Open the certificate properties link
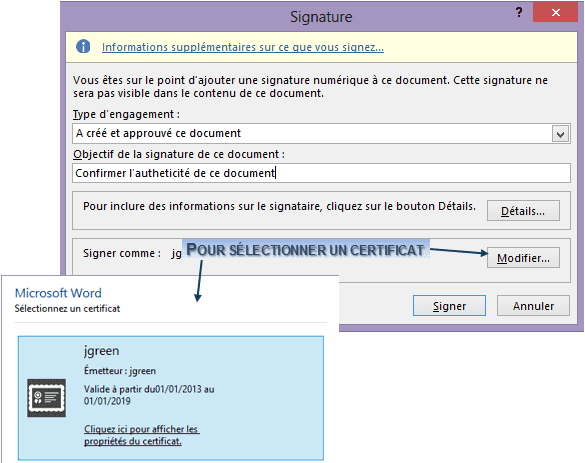The height and width of the screenshot is (463, 585). click(141, 435)
